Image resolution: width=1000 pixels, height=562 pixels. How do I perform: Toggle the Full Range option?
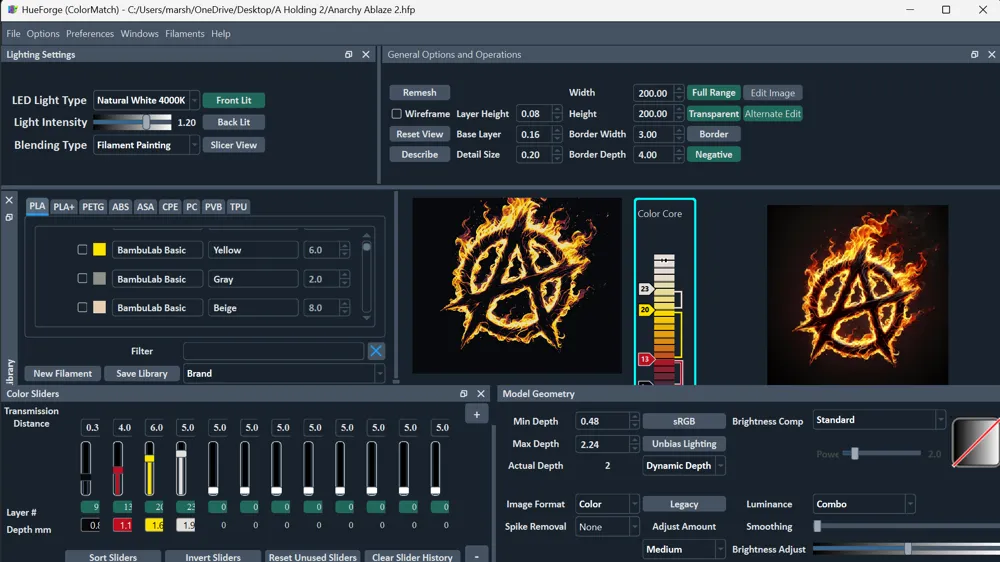click(714, 92)
